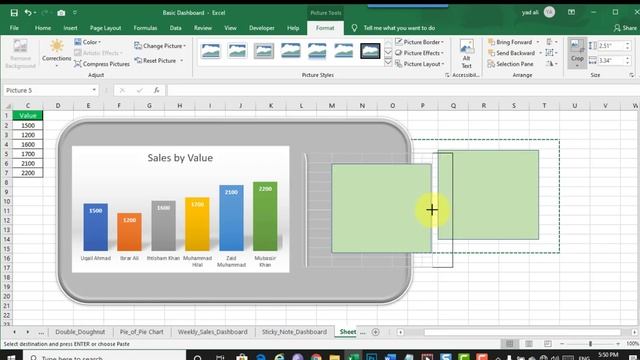Open the Picture Effects dropdown
The image size is (640, 360).
419,53
